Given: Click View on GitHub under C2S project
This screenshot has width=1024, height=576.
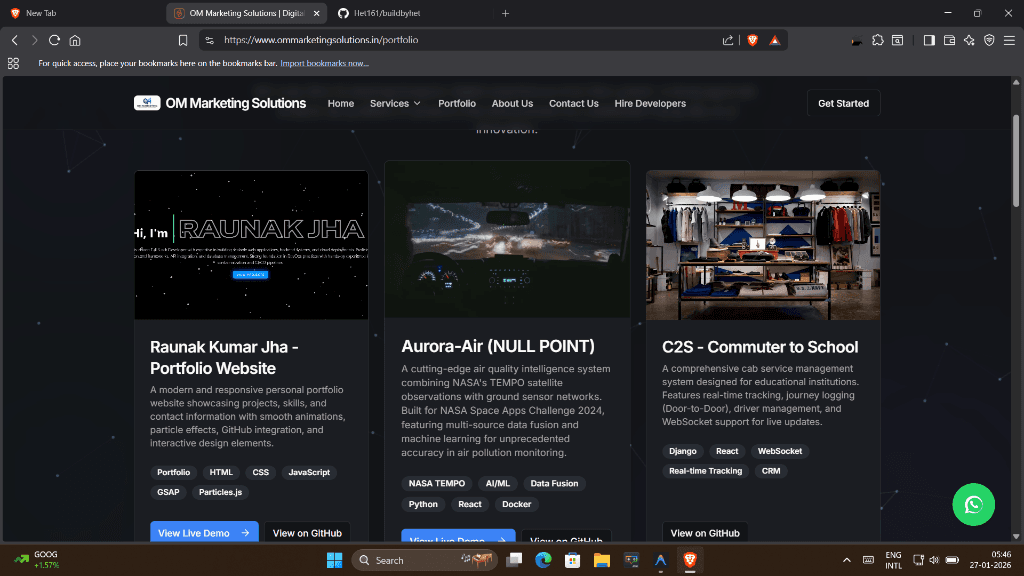Looking at the screenshot, I should [x=704, y=533].
